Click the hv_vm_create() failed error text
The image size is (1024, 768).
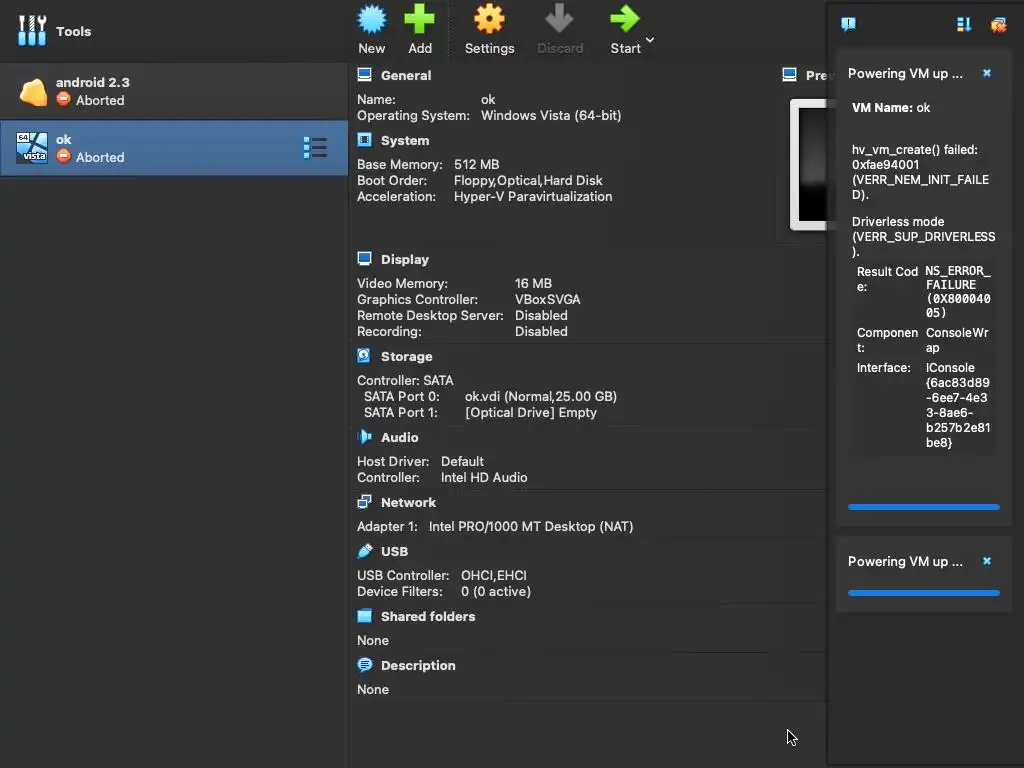(921, 172)
